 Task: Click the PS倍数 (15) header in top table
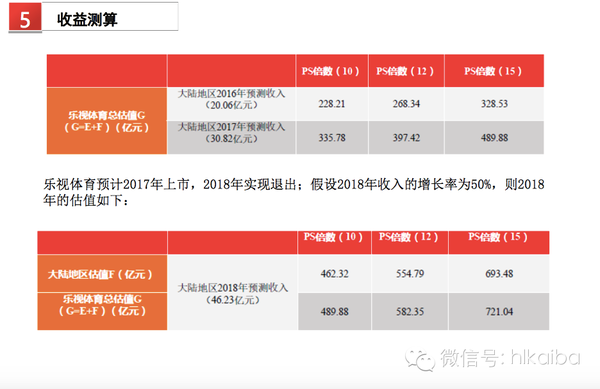coord(494,71)
